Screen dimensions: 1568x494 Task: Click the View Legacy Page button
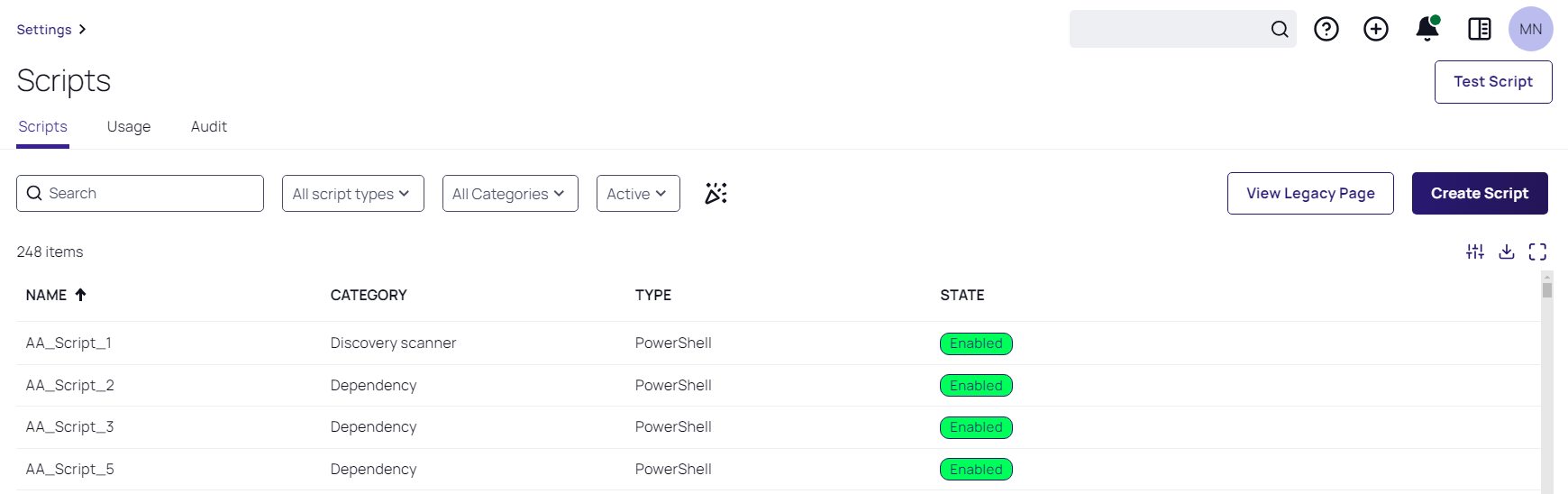pyautogui.click(x=1310, y=193)
